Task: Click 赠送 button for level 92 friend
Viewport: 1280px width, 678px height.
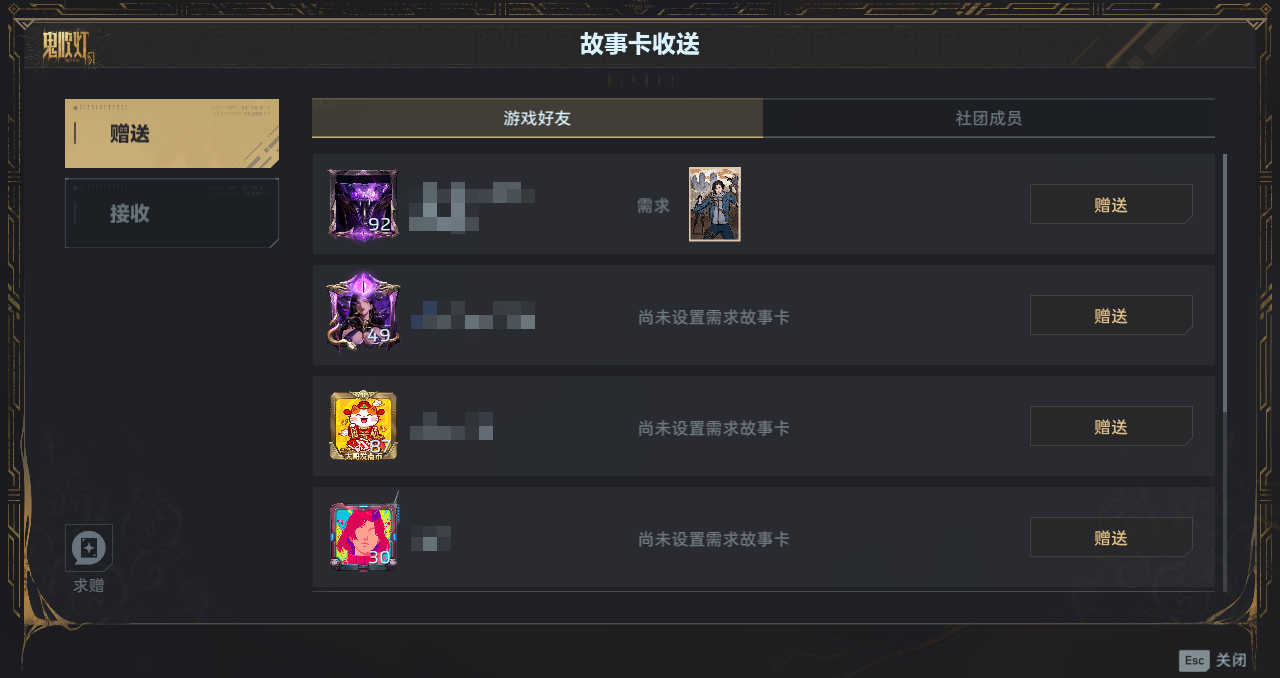Action: [x=1111, y=204]
